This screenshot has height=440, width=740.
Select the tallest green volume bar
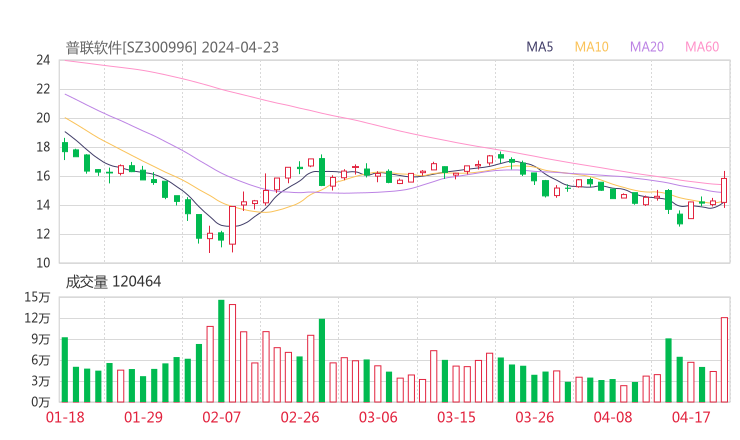(221, 351)
